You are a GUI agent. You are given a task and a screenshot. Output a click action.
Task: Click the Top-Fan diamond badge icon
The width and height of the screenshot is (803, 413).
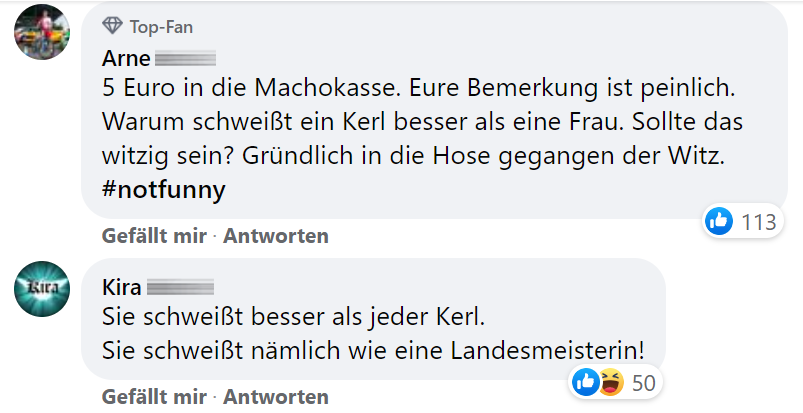[113, 27]
